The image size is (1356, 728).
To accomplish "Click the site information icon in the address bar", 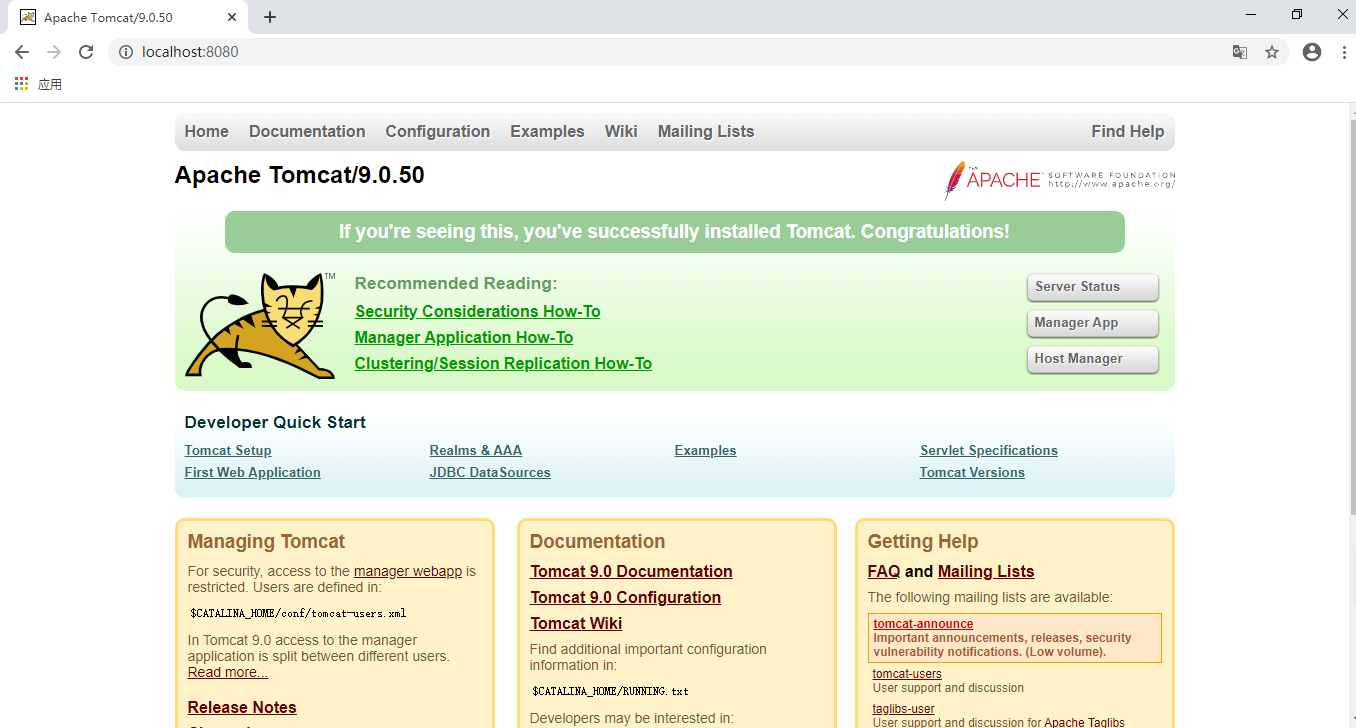I will tap(126, 52).
